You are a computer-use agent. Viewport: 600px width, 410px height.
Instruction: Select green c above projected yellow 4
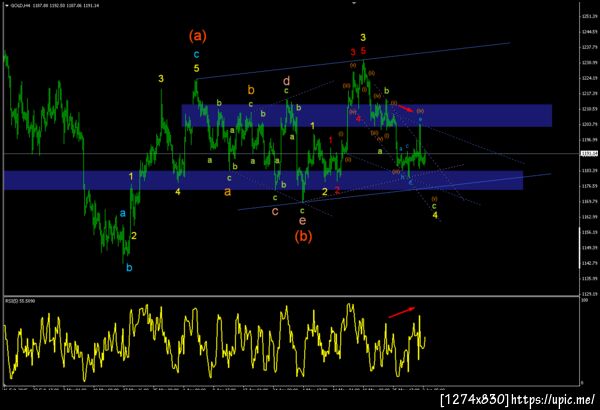(x=434, y=206)
